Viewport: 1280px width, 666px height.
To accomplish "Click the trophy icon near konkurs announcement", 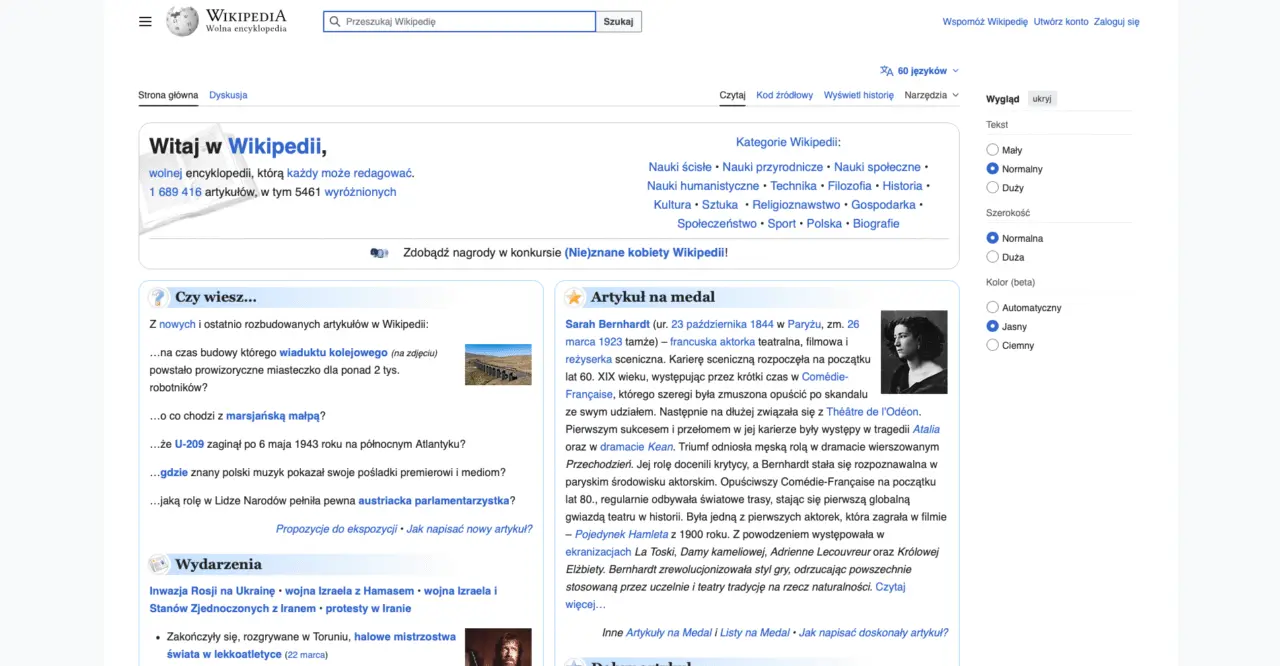I will (379, 252).
